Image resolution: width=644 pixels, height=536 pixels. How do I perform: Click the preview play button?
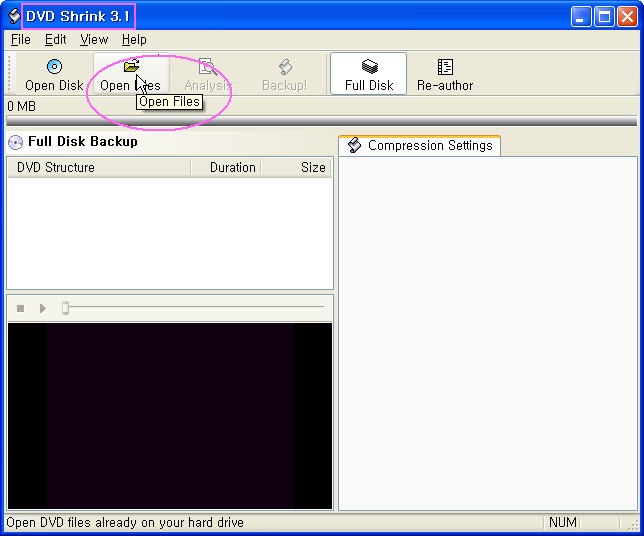pyautogui.click(x=42, y=308)
